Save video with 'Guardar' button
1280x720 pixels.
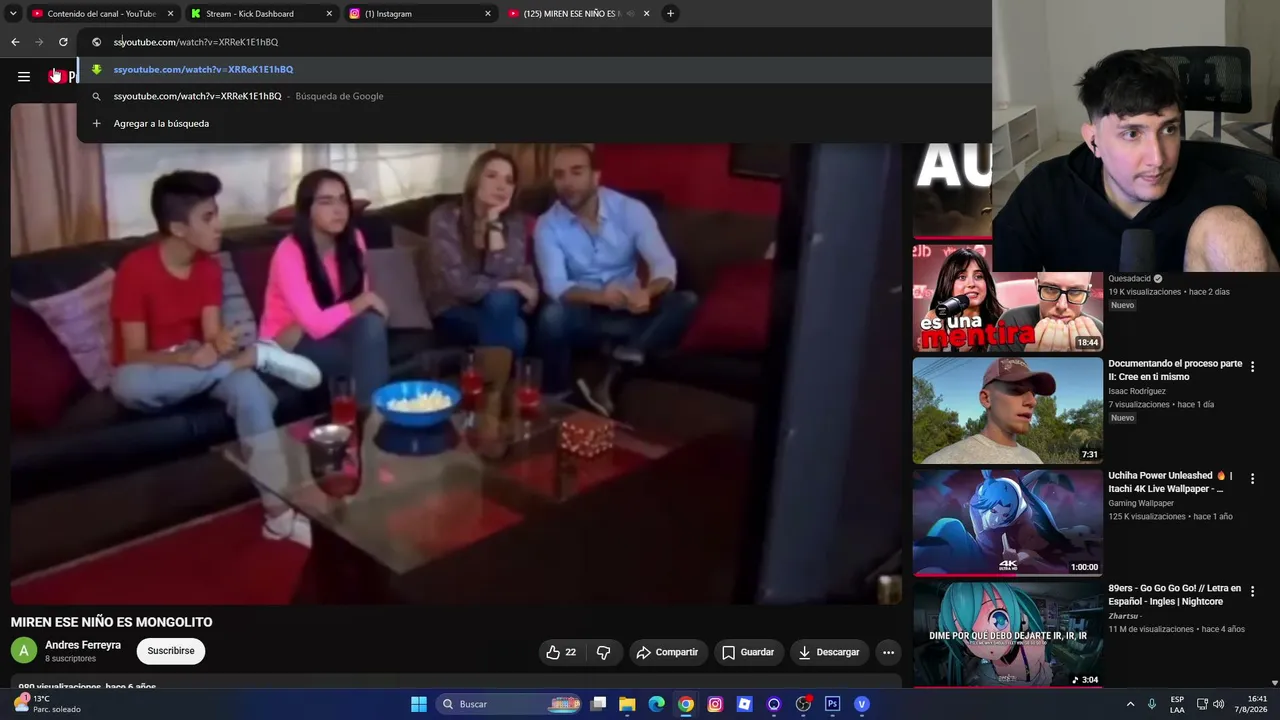748,652
